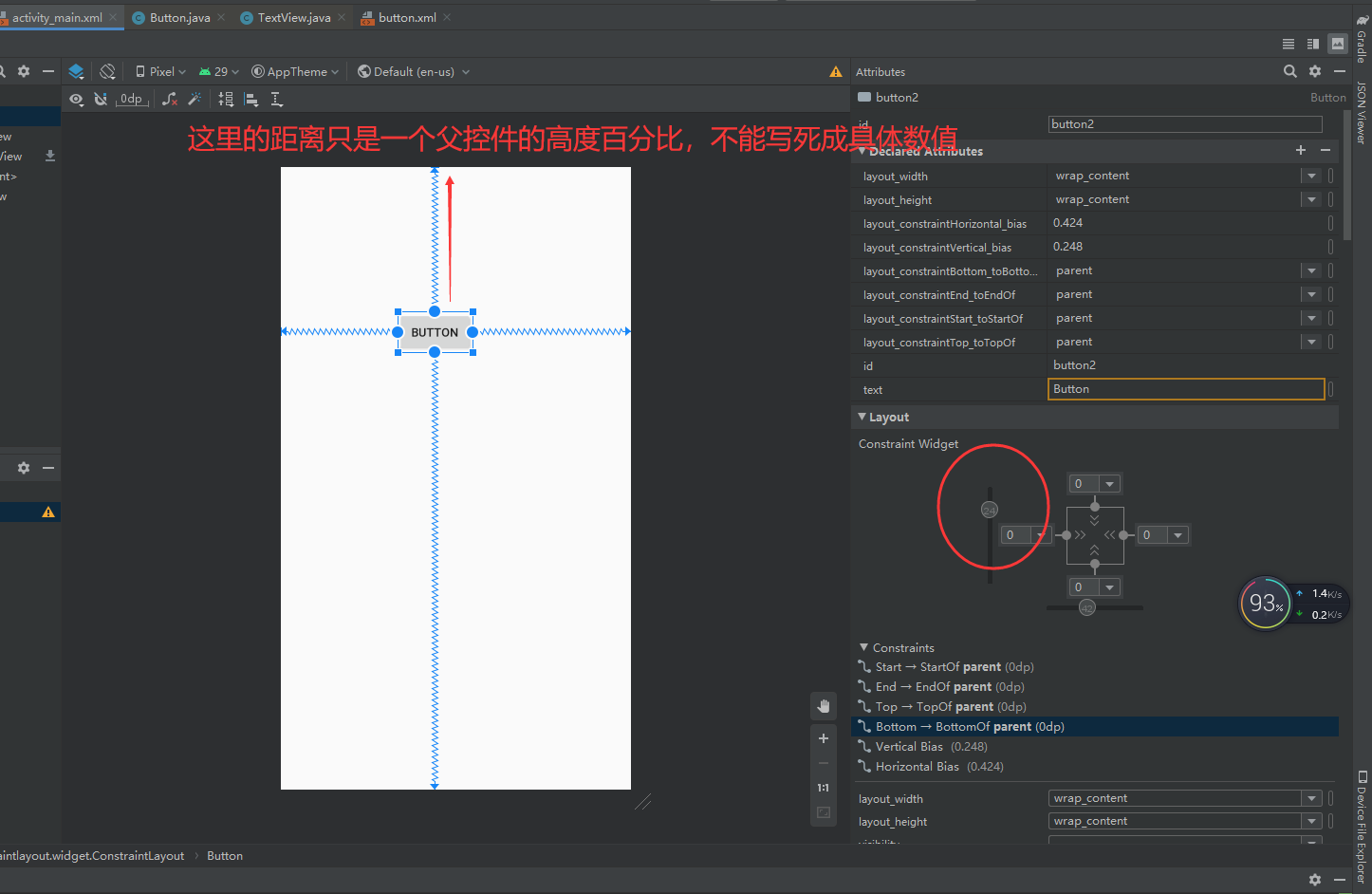Select the BUTTON widget on canvas
The height and width of the screenshot is (894, 1372).
click(x=435, y=332)
